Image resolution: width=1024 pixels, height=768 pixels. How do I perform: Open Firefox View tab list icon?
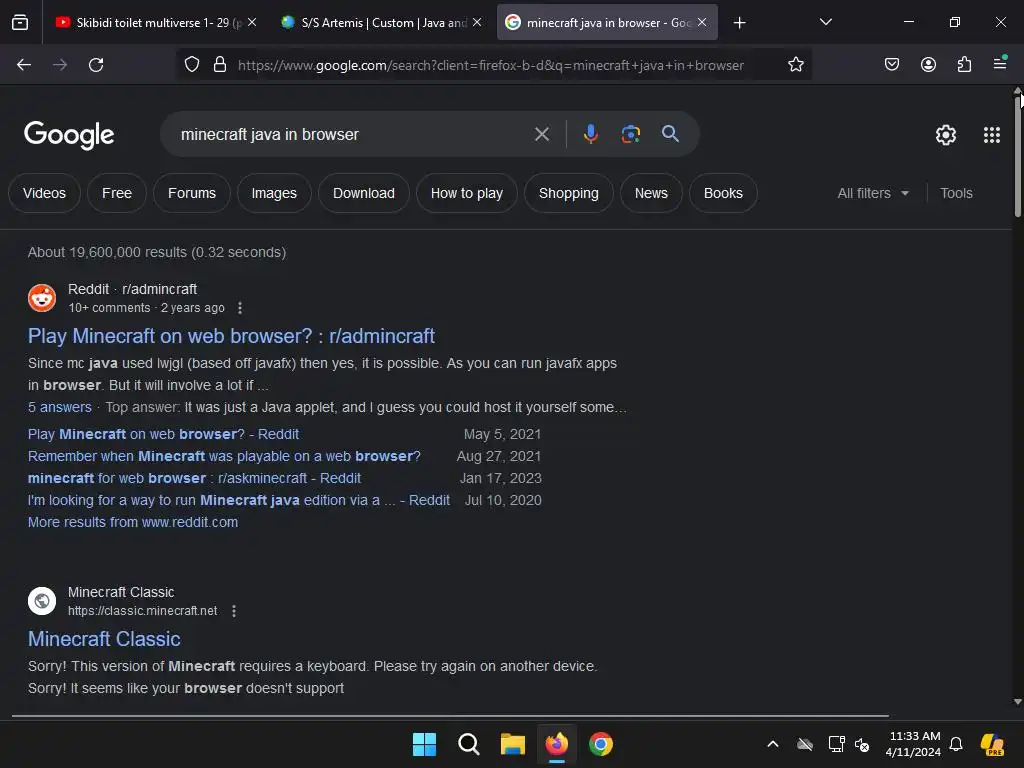tap(20, 23)
